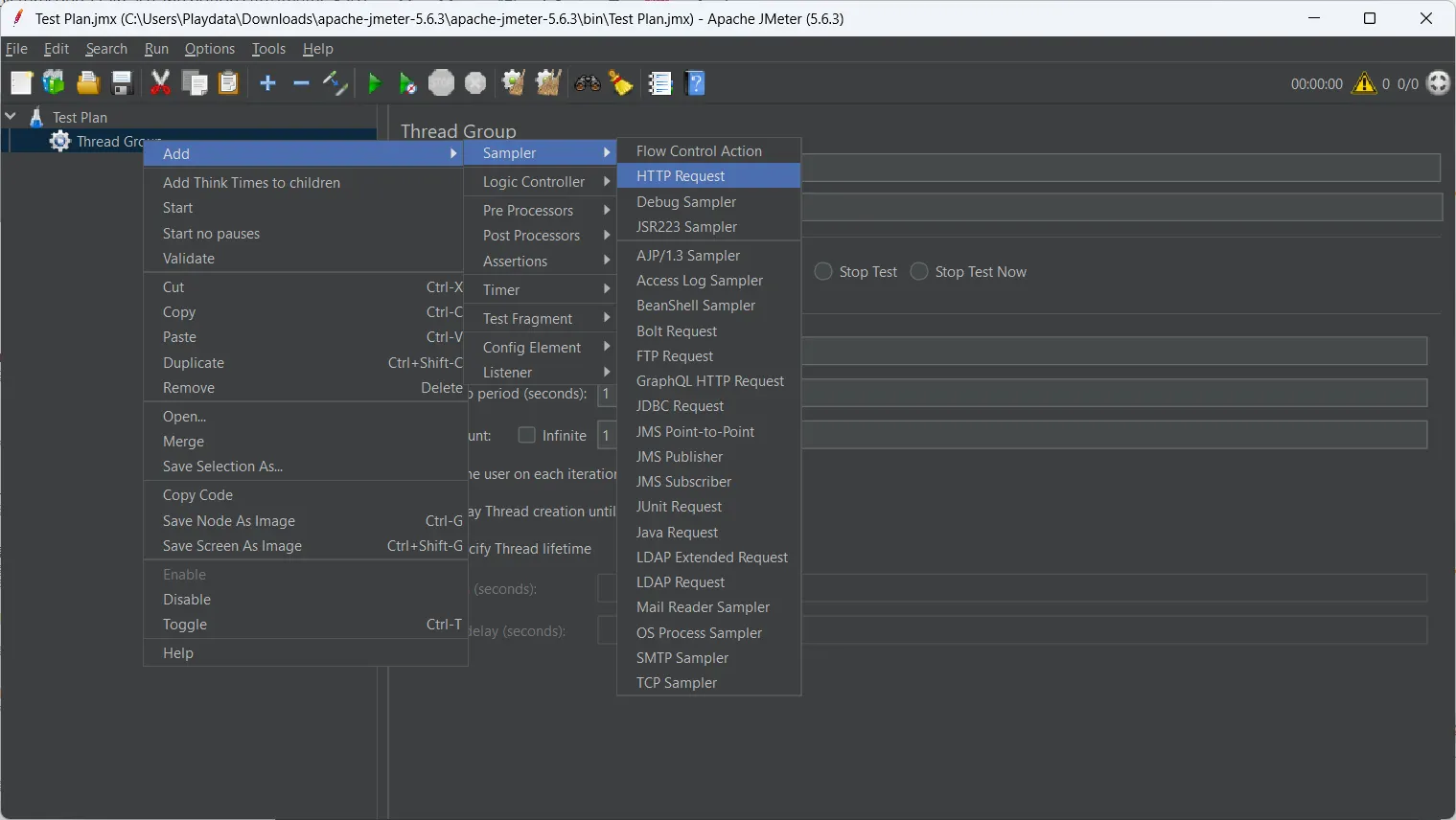The width and height of the screenshot is (1456, 820).
Task: Select the Stop Test Now radio button
Action: click(x=919, y=272)
